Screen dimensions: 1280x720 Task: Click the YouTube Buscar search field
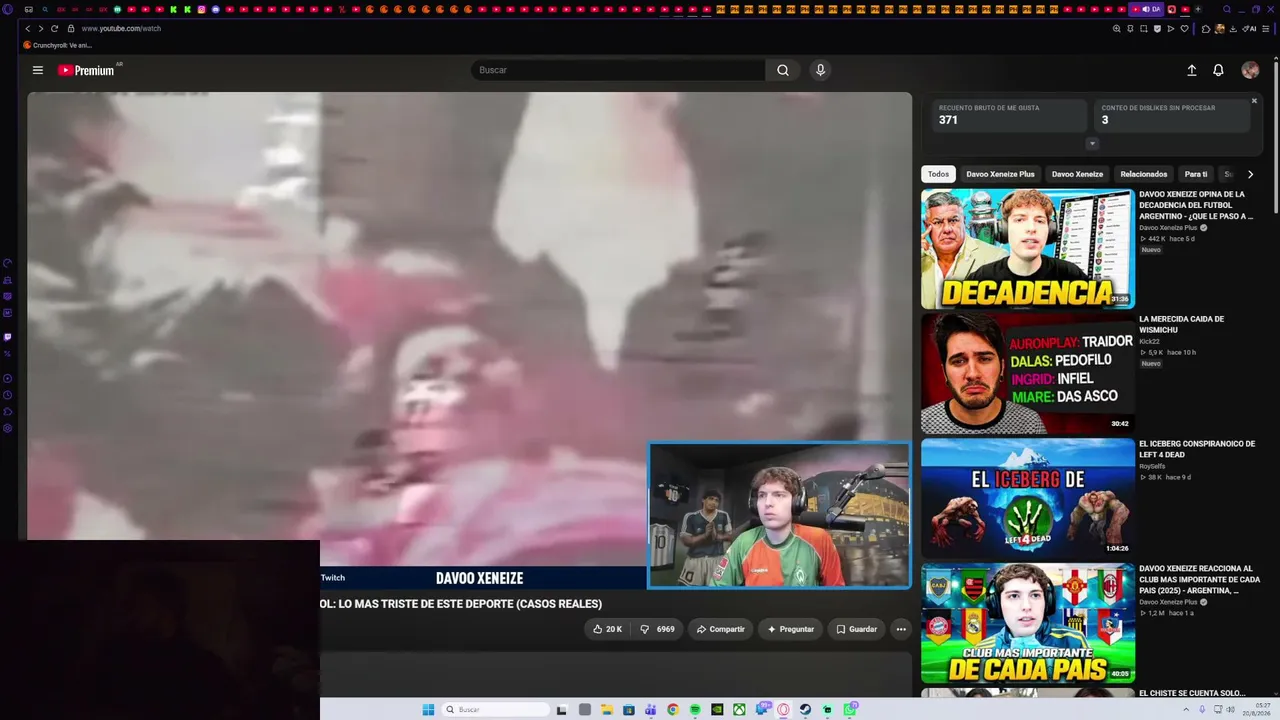coord(617,70)
